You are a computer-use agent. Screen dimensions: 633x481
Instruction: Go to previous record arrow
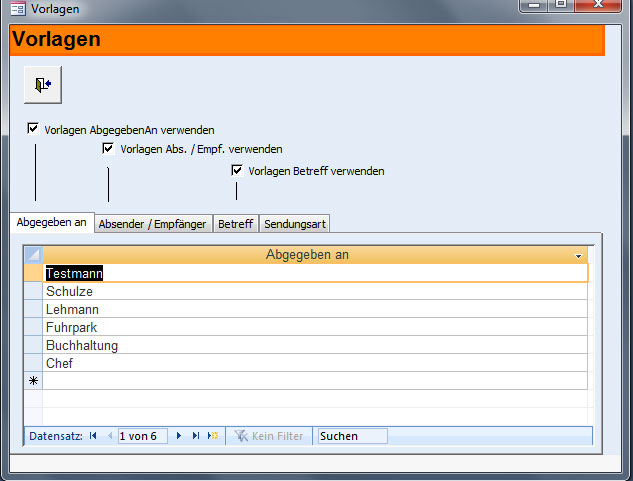[x=110, y=436]
